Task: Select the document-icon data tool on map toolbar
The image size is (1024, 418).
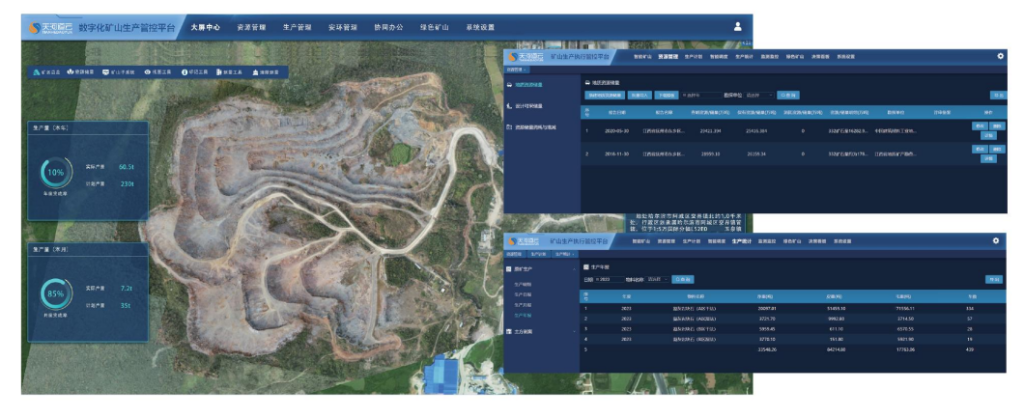Action: point(228,72)
